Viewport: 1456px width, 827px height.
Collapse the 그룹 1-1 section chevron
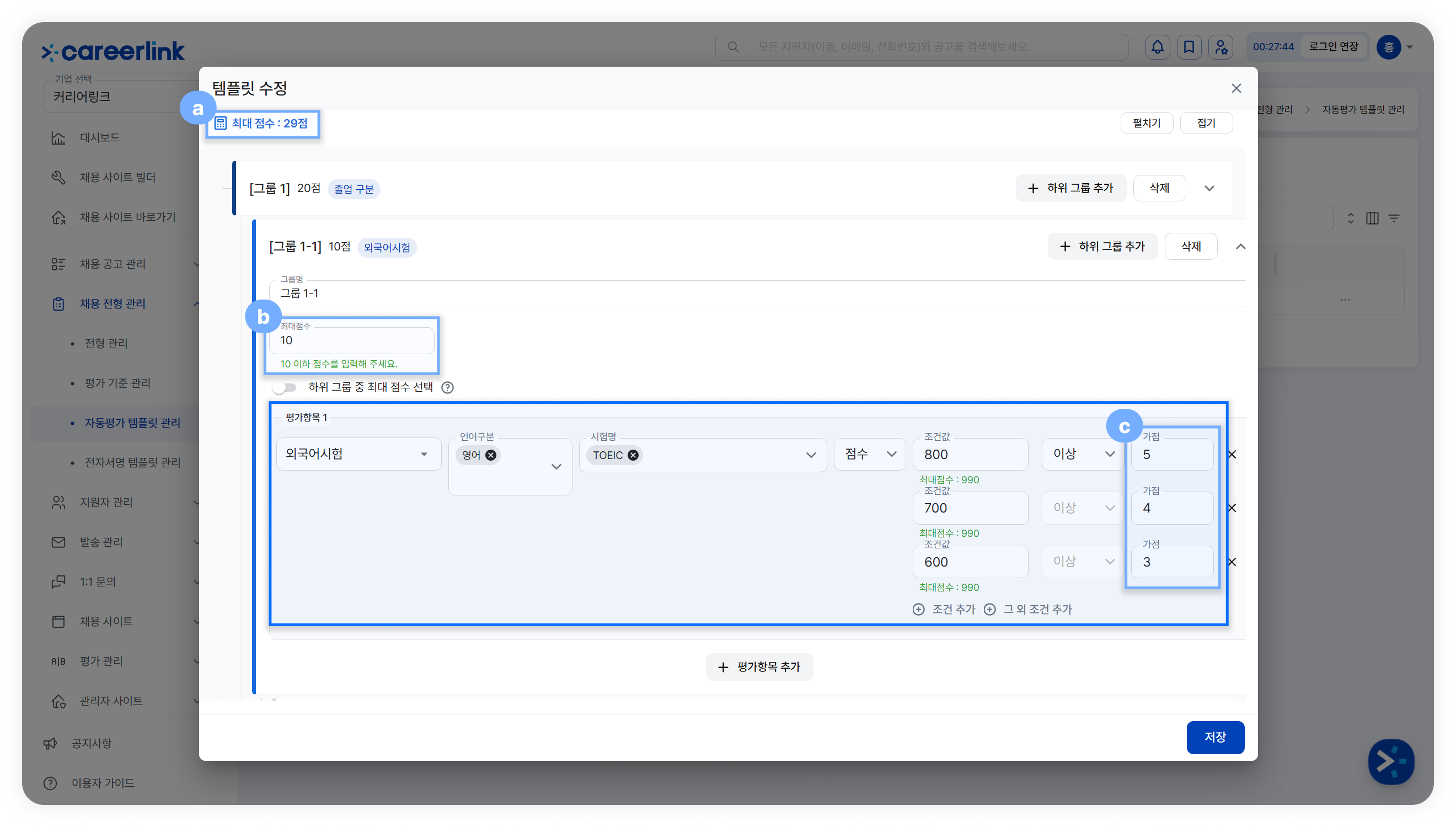pos(1240,247)
